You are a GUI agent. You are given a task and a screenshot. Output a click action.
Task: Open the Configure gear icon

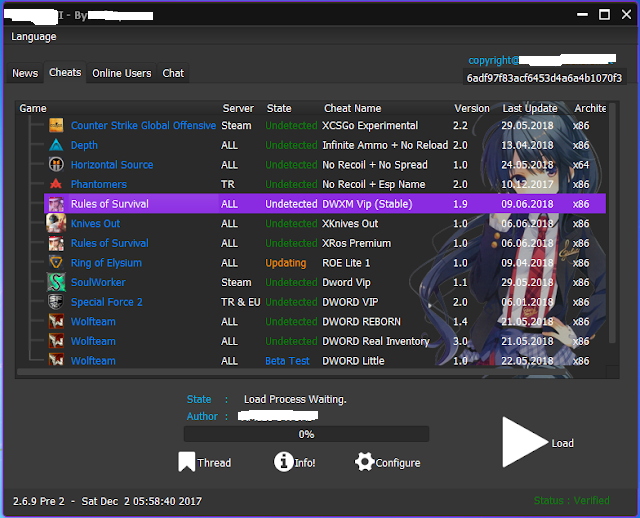(364, 462)
